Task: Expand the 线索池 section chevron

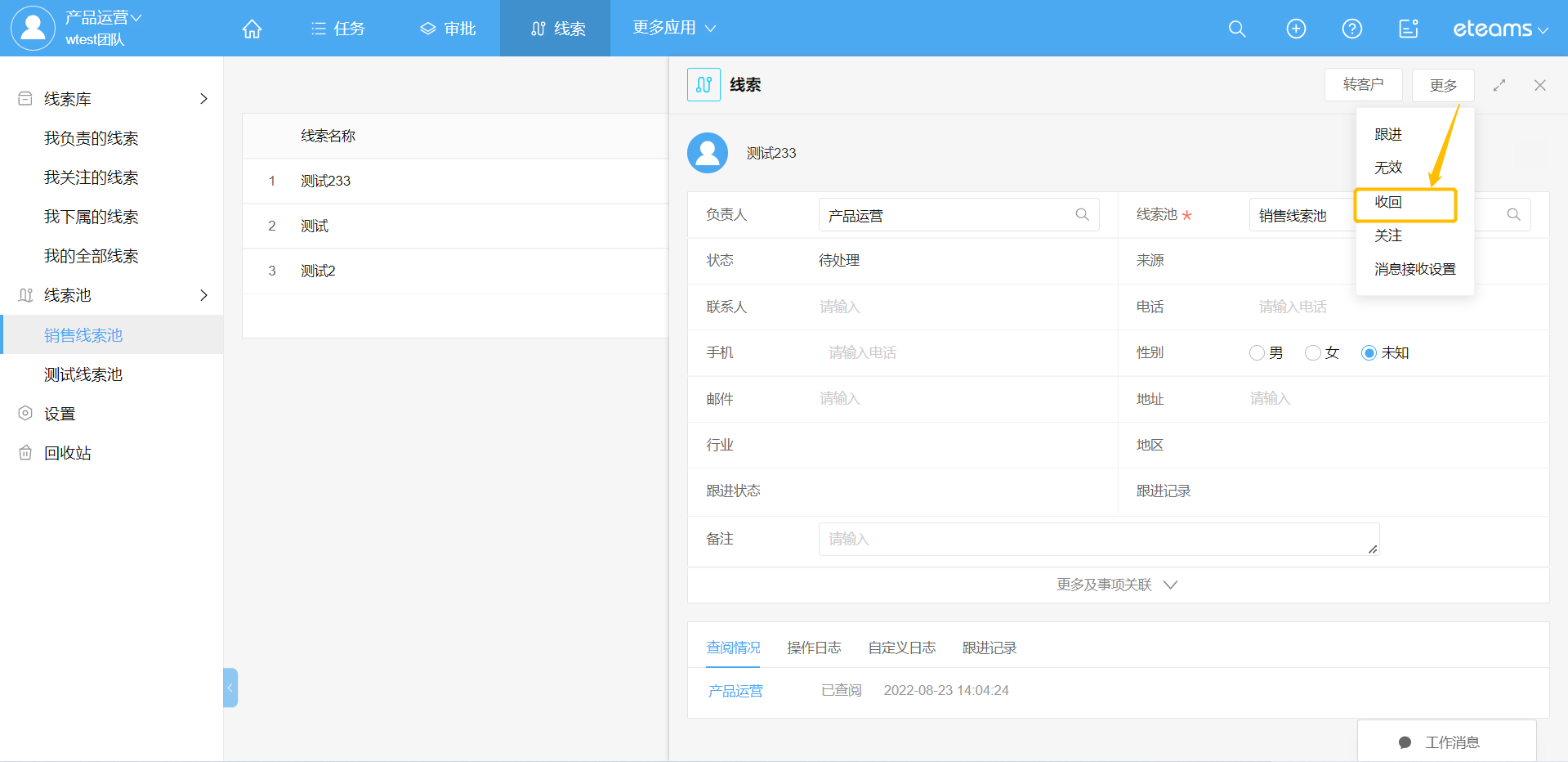Action: point(204,295)
